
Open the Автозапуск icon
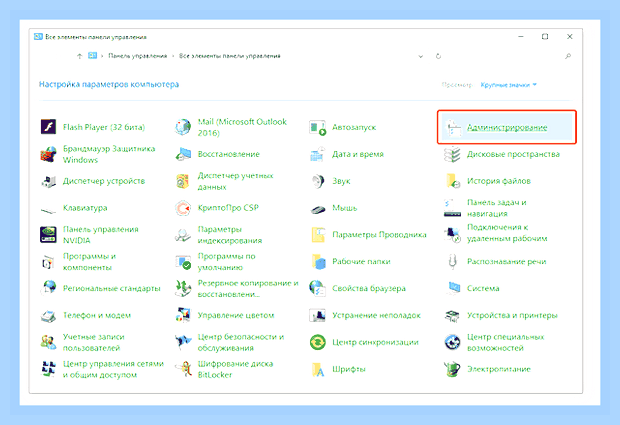tap(318, 127)
